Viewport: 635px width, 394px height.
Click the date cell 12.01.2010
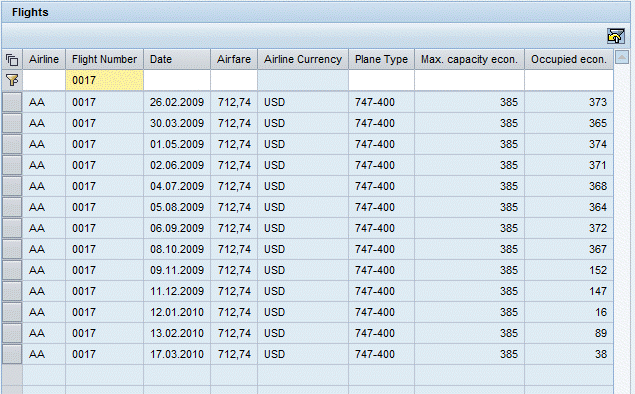pyautogui.click(x=177, y=312)
